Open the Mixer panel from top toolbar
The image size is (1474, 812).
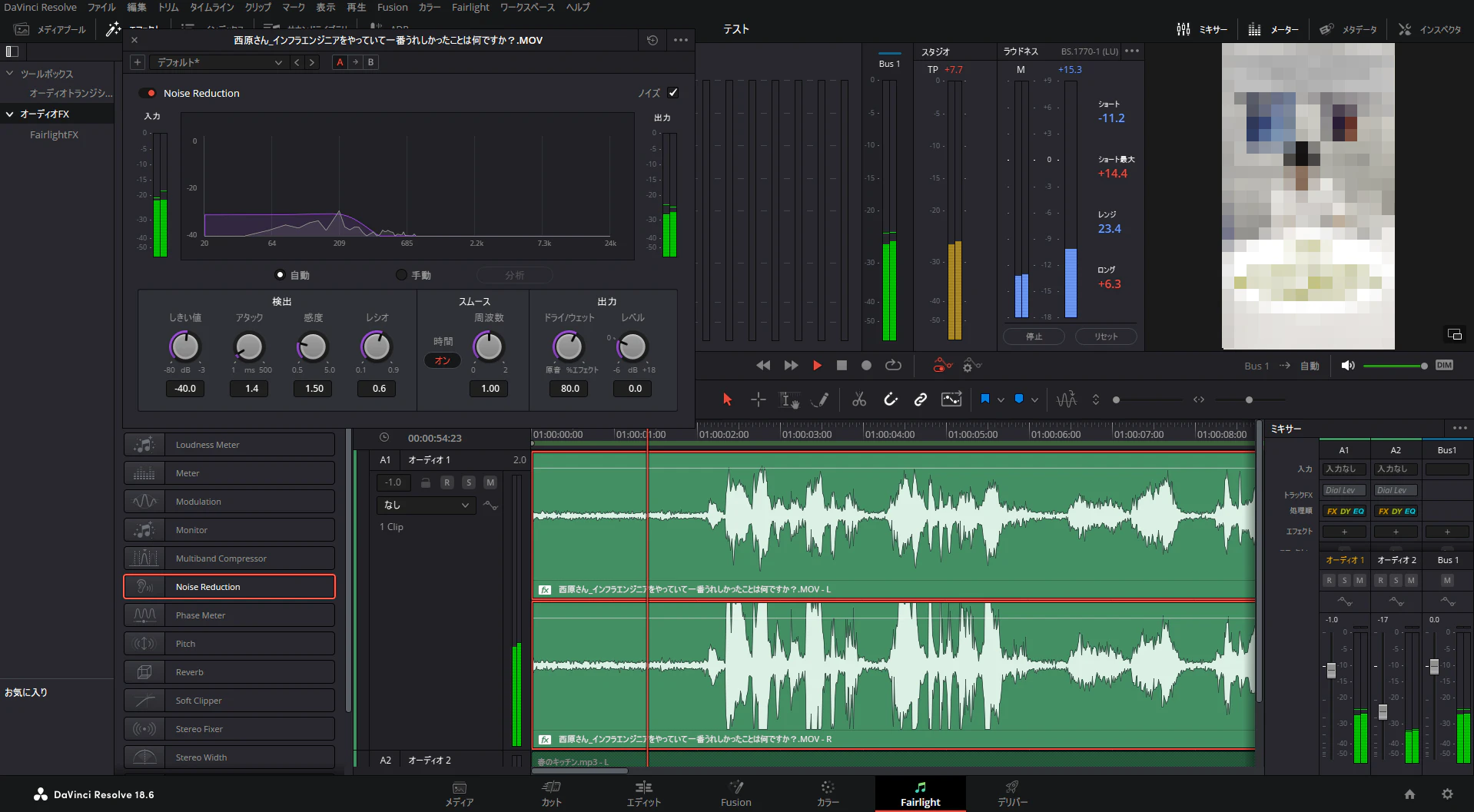tap(1202, 29)
